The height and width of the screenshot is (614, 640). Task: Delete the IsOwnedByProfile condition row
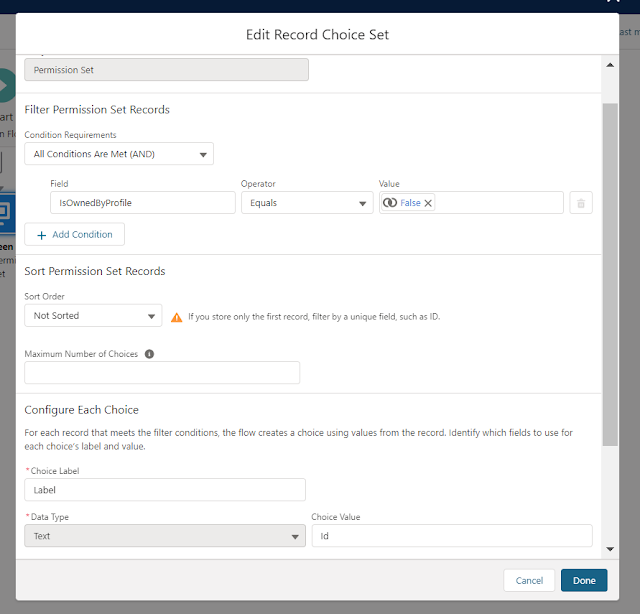(581, 203)
